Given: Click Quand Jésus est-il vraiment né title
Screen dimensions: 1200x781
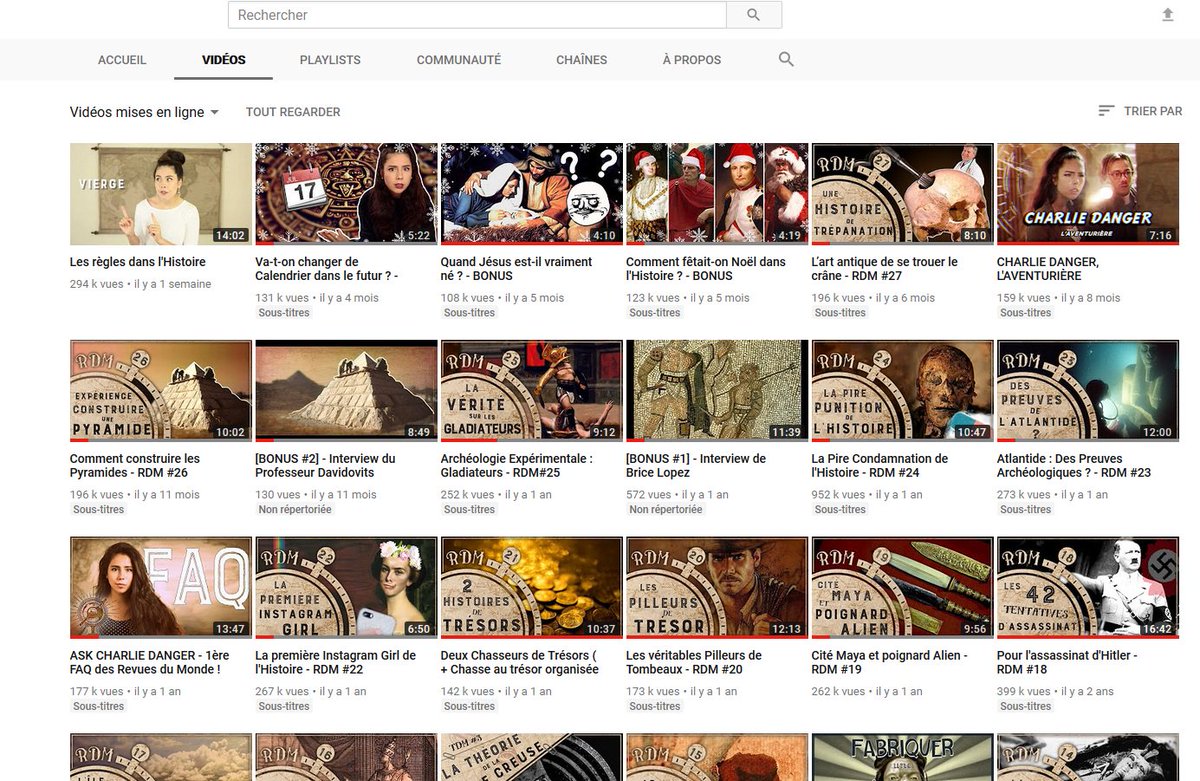Looking at the screenshot, I should pyautogui.click(x=516, y=269).
